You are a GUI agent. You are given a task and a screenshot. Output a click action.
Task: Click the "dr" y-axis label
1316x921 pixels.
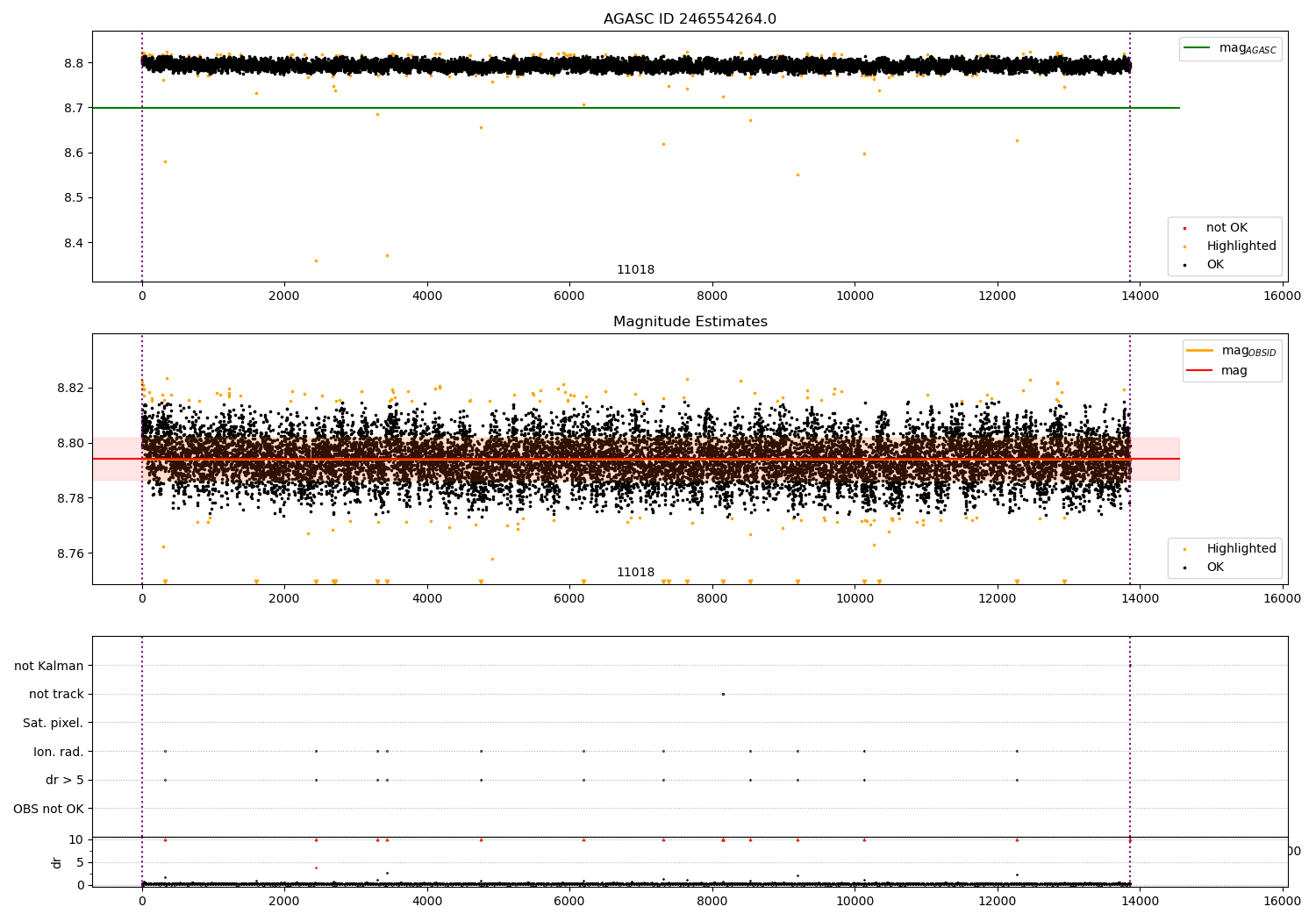[x=57, y=862]
